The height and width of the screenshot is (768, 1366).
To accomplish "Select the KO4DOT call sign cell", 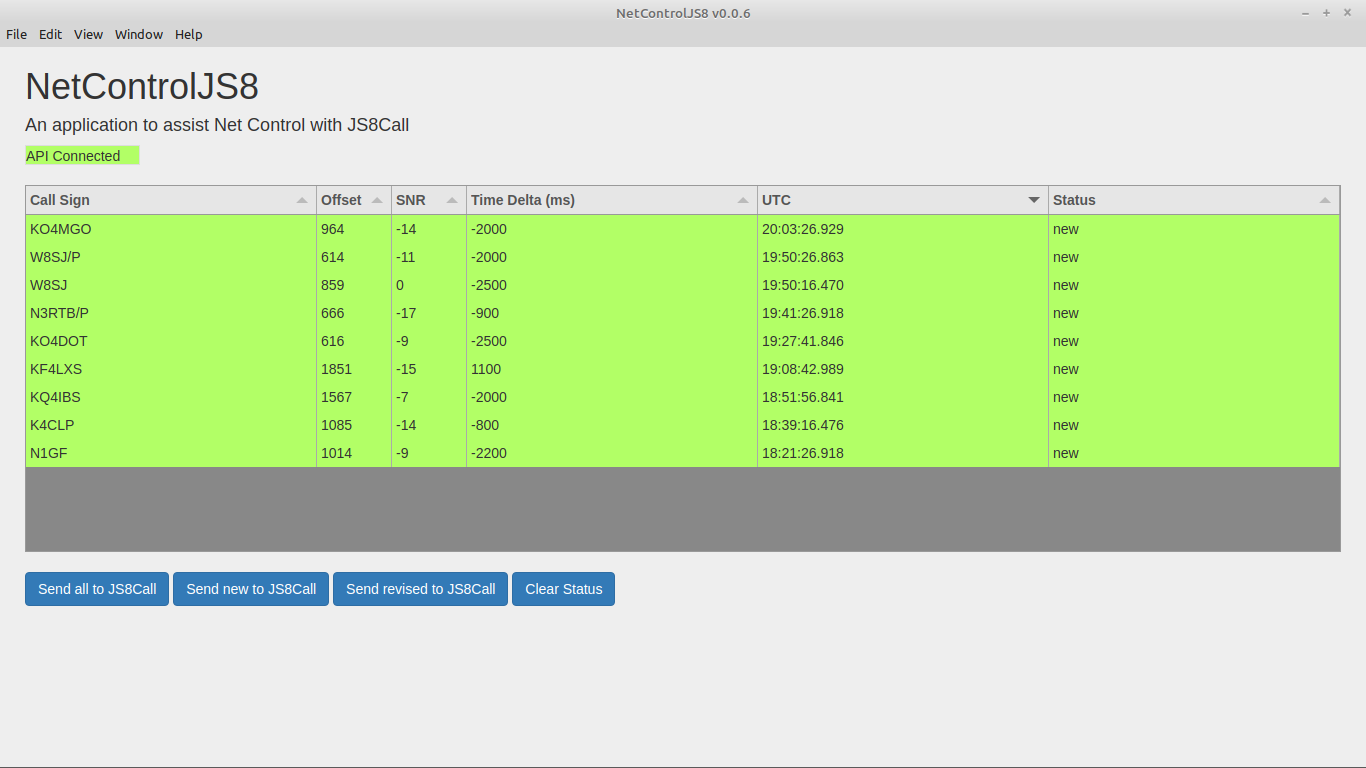I will tap(171, 341).
